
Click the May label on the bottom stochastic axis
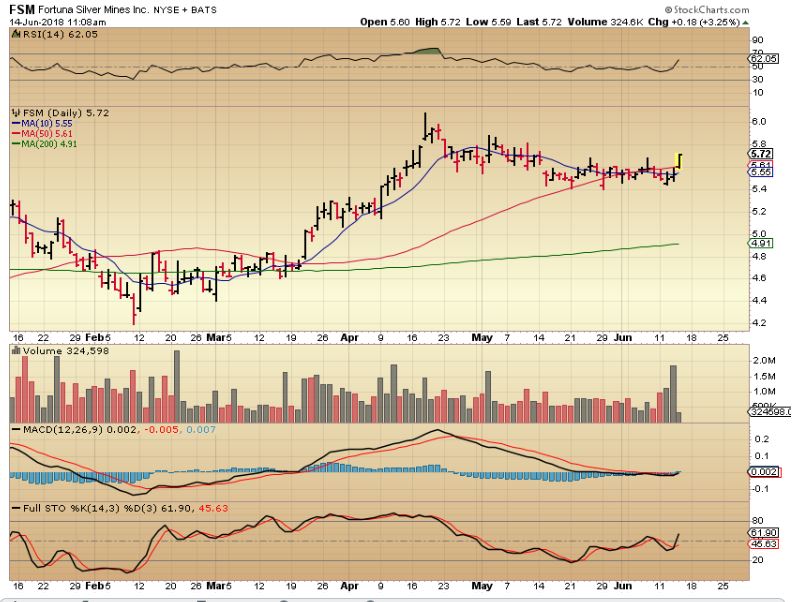[x=482, y=585]
